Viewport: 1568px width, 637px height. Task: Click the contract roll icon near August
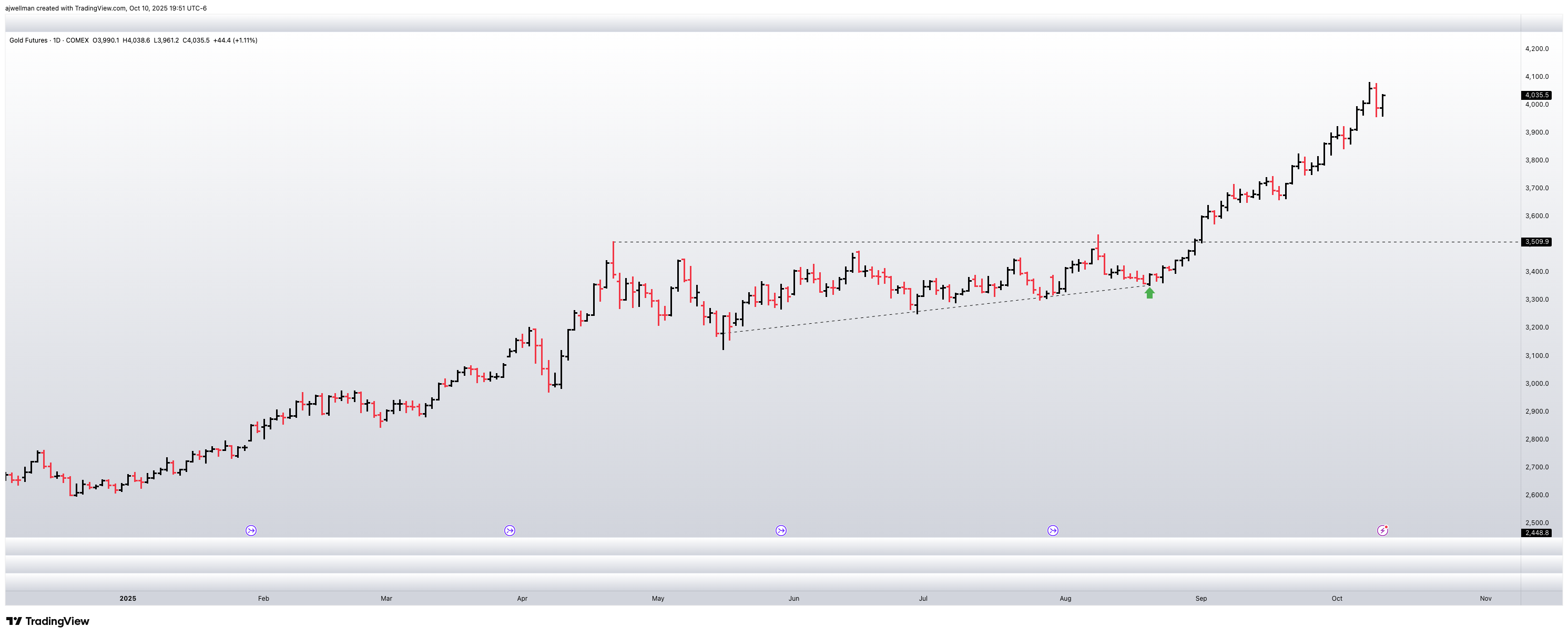[x=1053, y=530]
